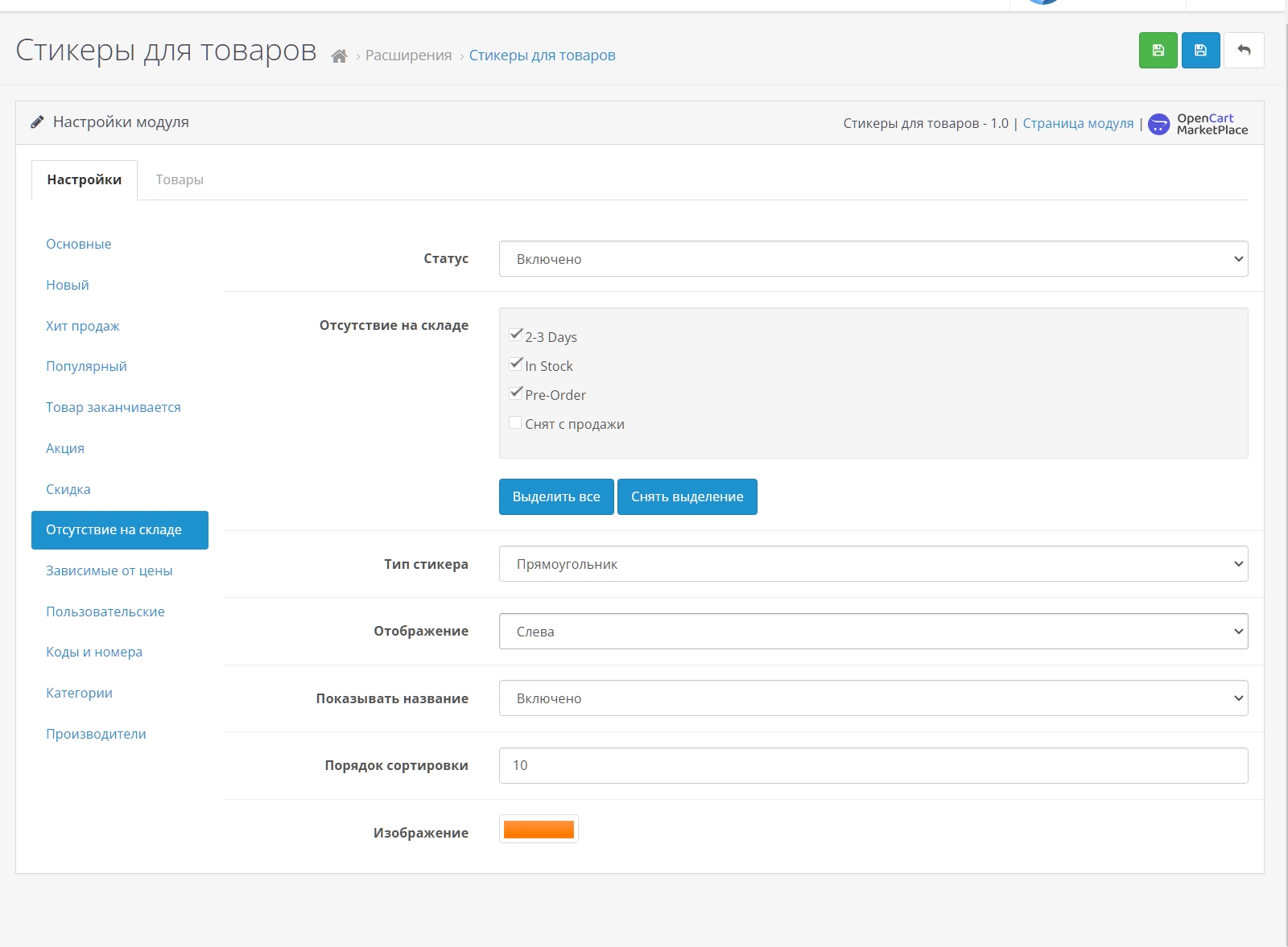Toggle the Pre-Order checkbox
Viewport: 1288px width, 947px height.
click(516, 393)
